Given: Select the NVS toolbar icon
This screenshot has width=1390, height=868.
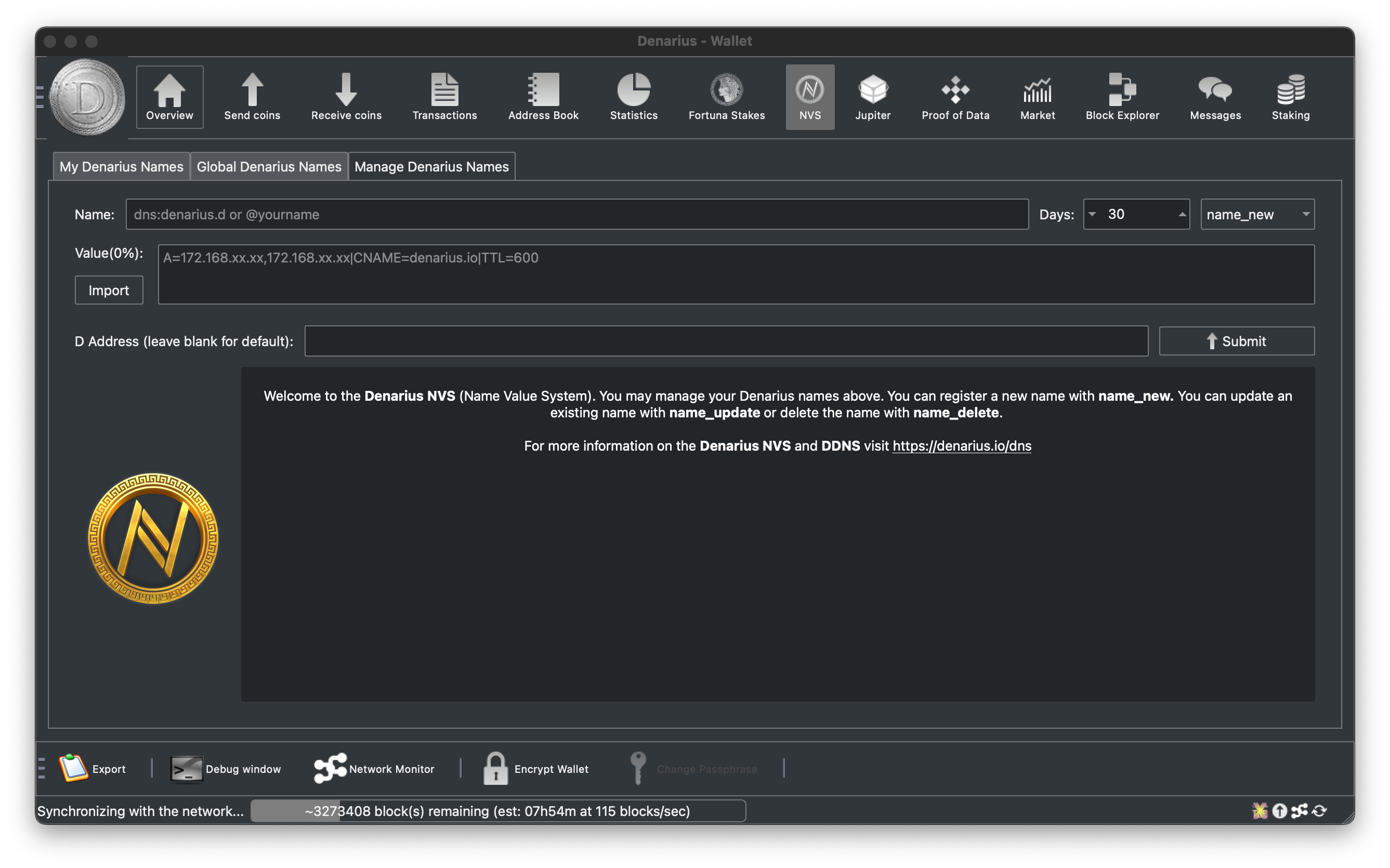Looking at the screenshot, I should pos(809,97).
